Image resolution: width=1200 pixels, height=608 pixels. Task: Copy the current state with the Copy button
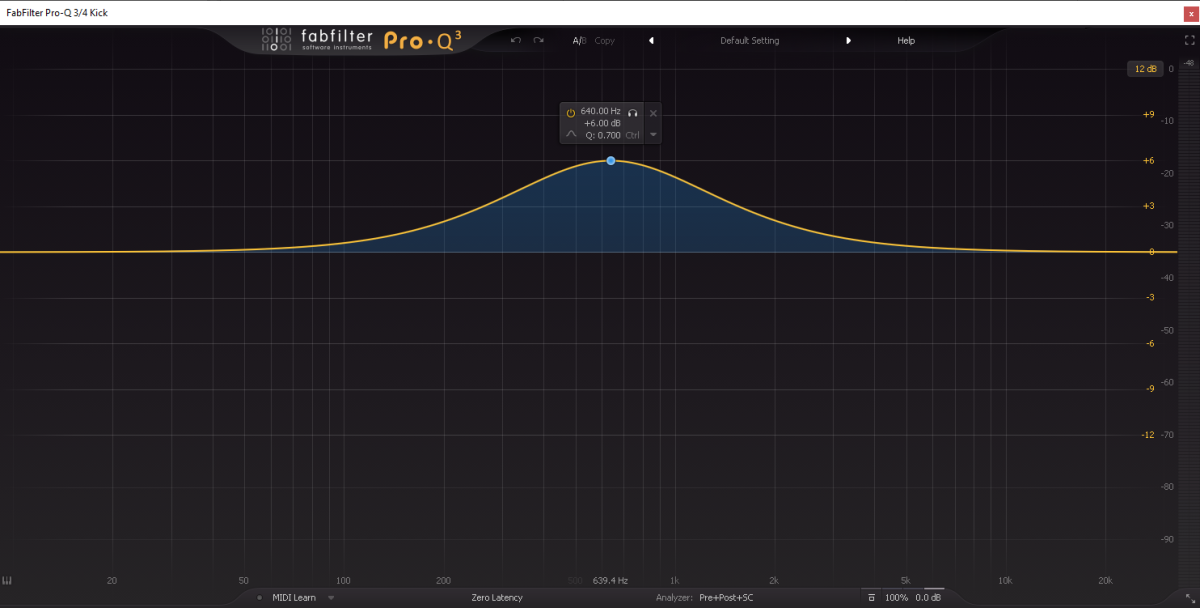tap(604, 41)
